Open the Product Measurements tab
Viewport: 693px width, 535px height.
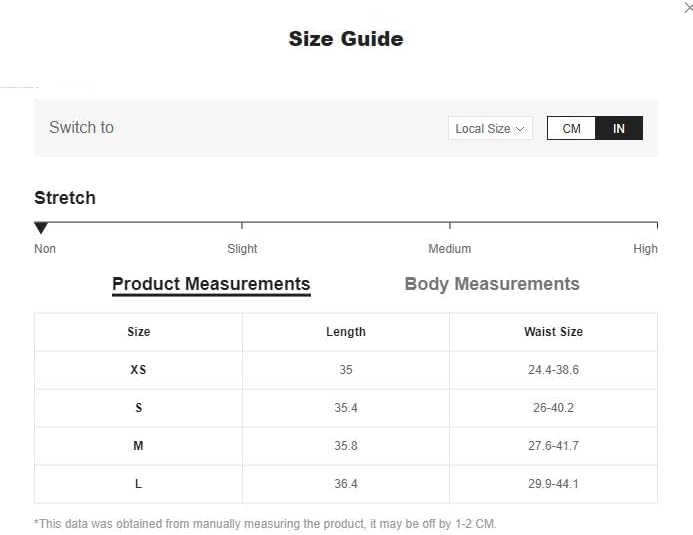[211, 284]
